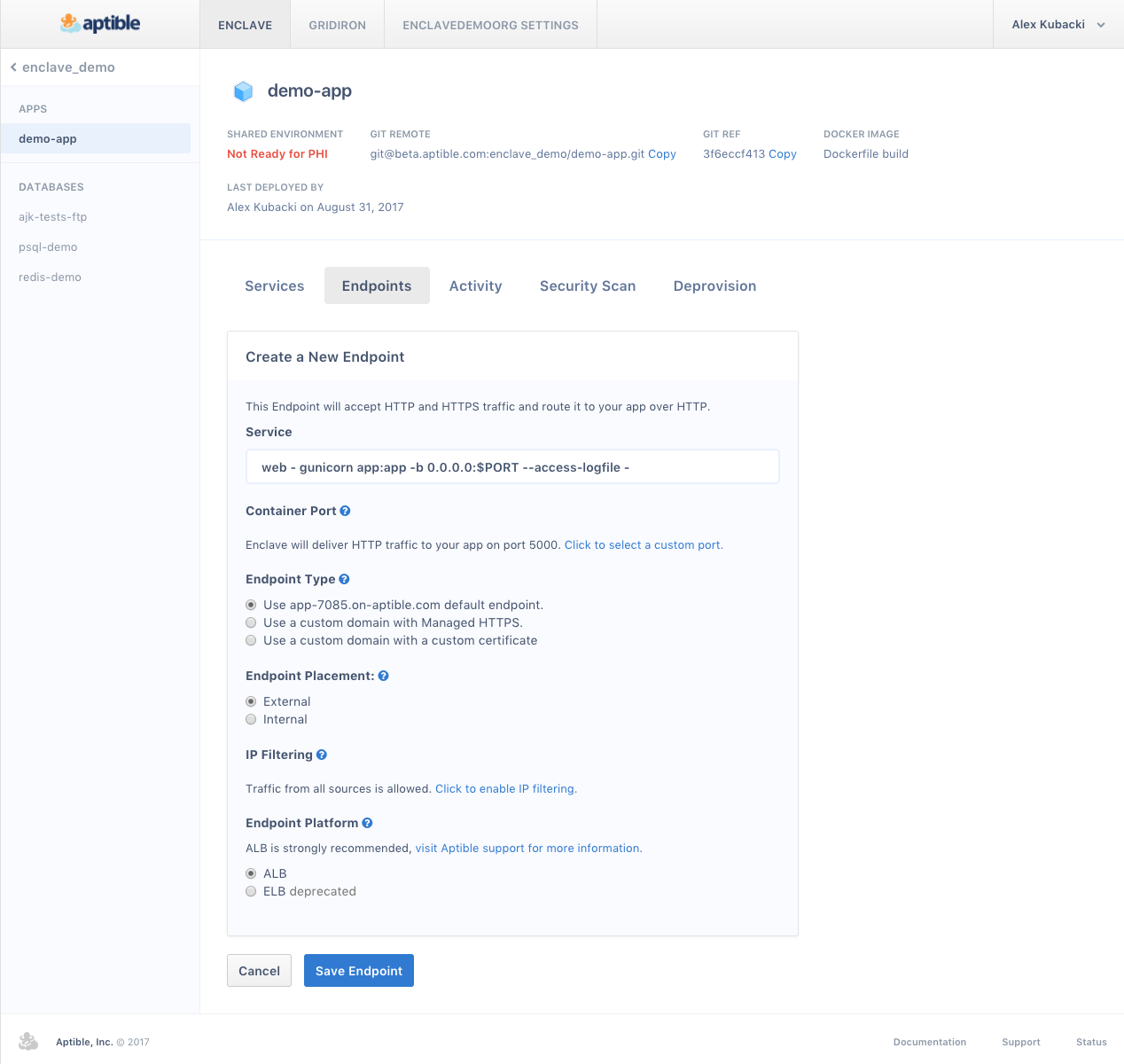Click the back chevron beside enclave_demo
1124x1064 pixels.
click(x=13, y=67)
